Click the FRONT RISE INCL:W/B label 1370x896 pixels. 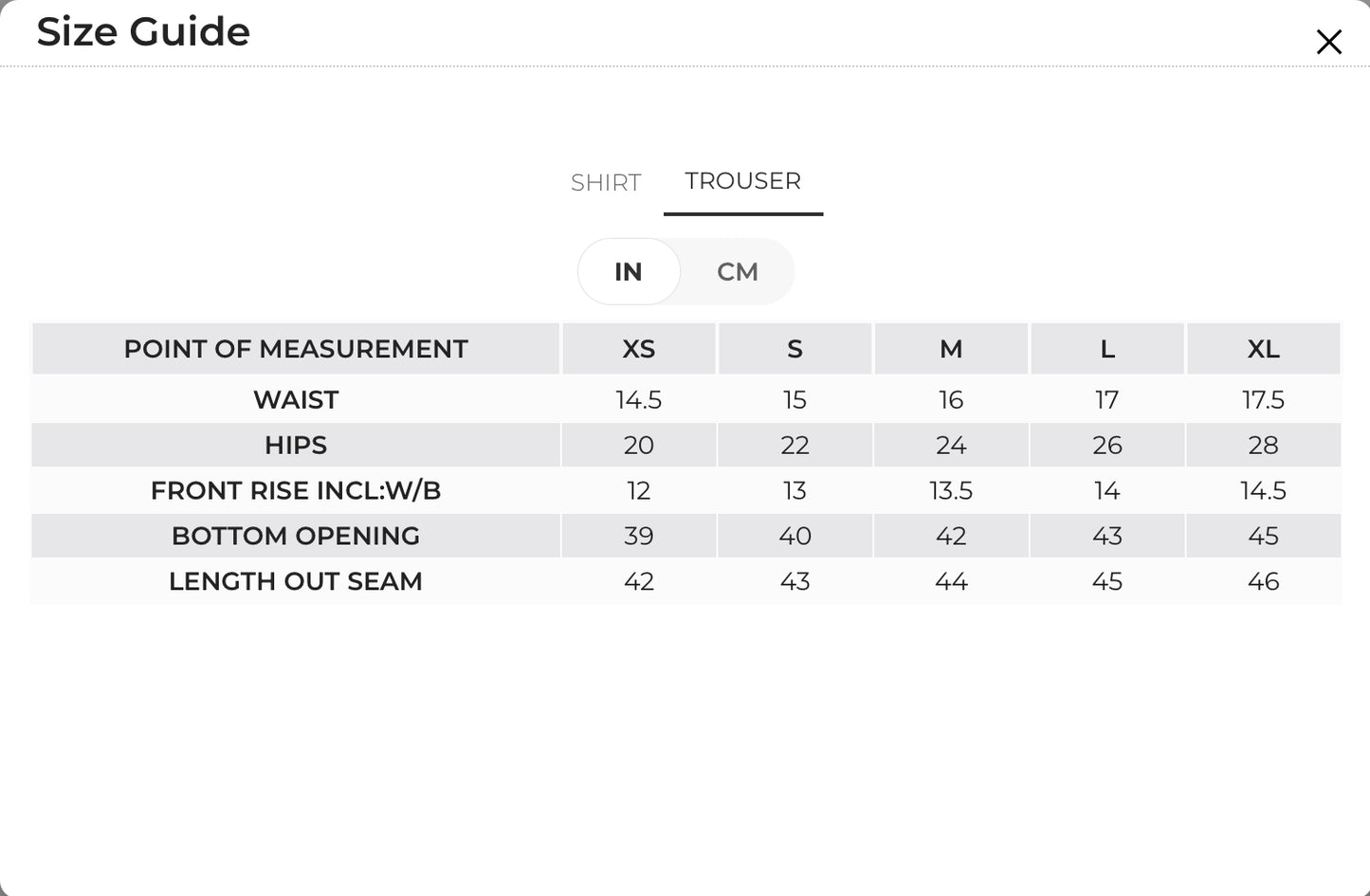(x=296, y=491)
